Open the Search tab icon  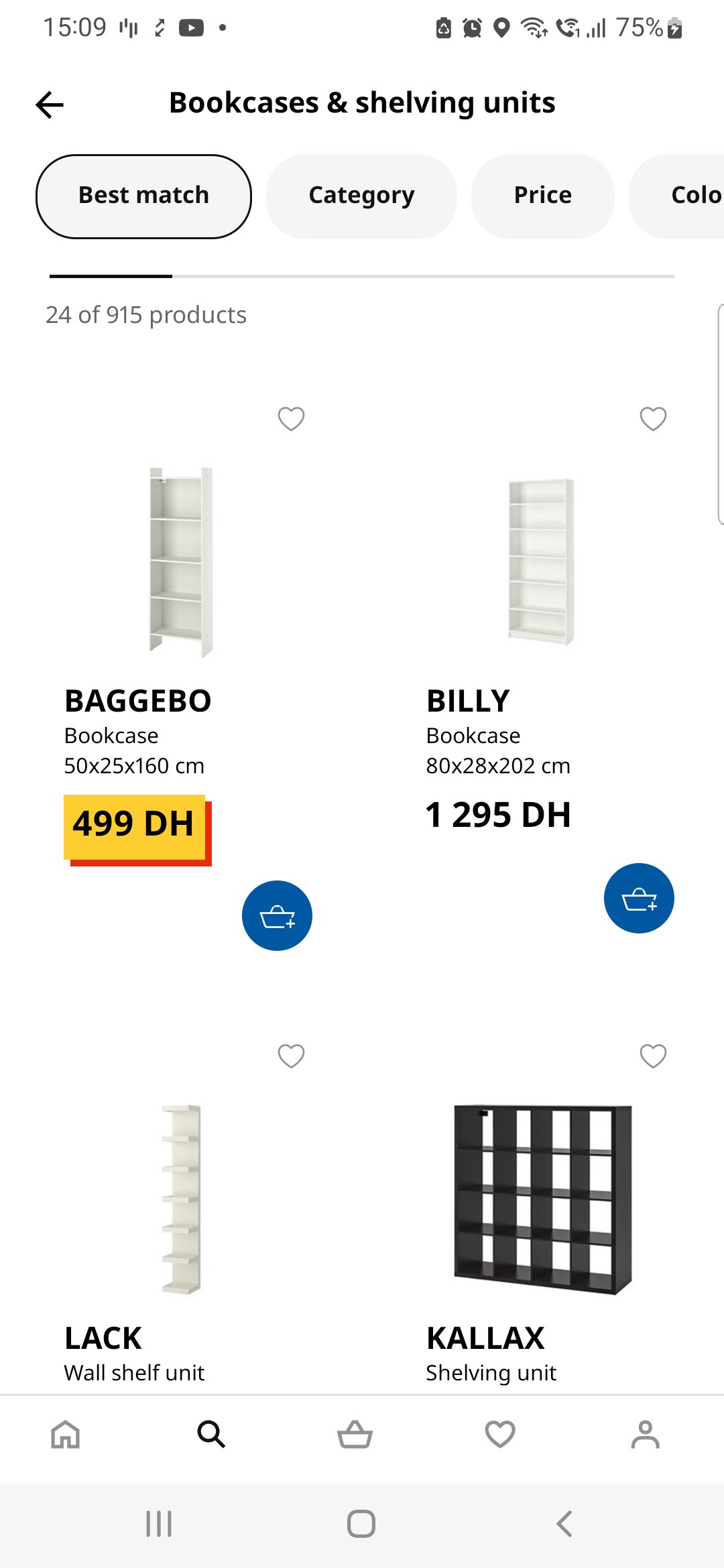coord(211,1435)
